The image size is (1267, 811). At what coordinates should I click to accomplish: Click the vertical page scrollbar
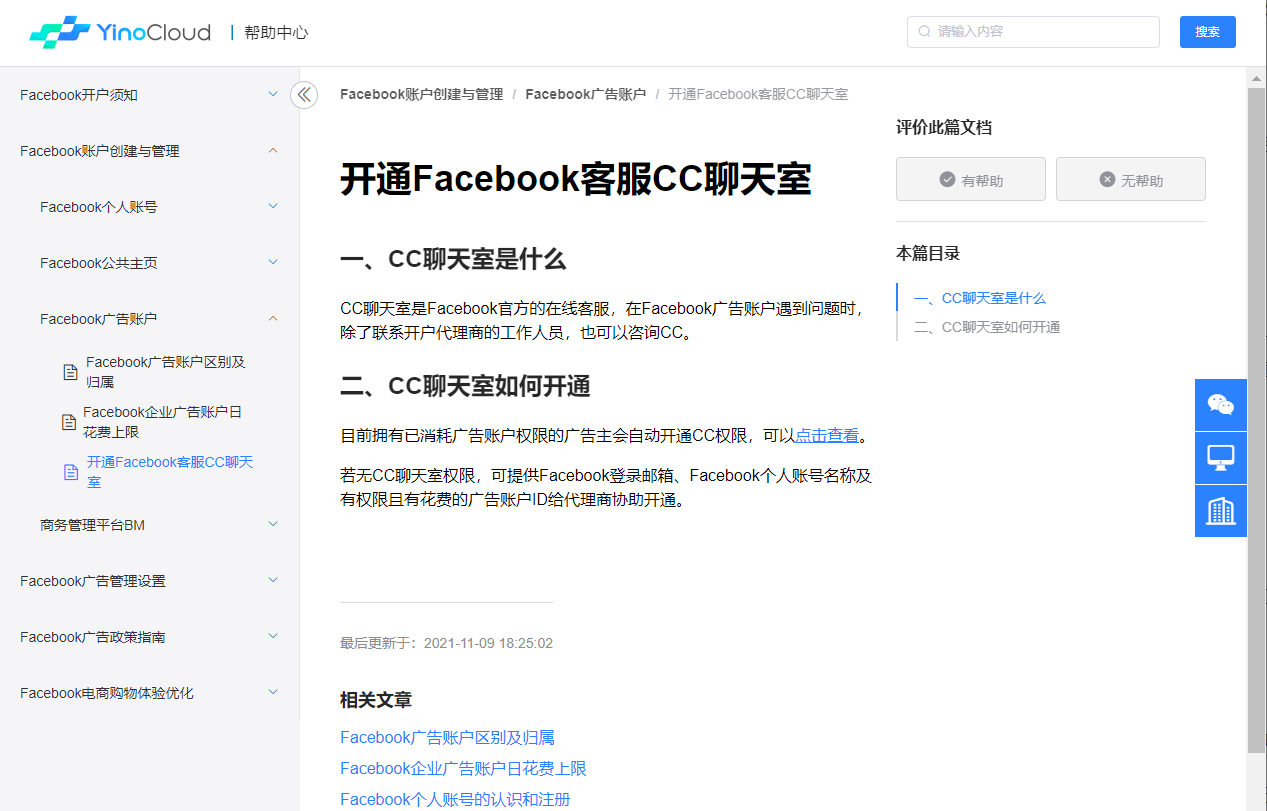(x=1257, y=420)
